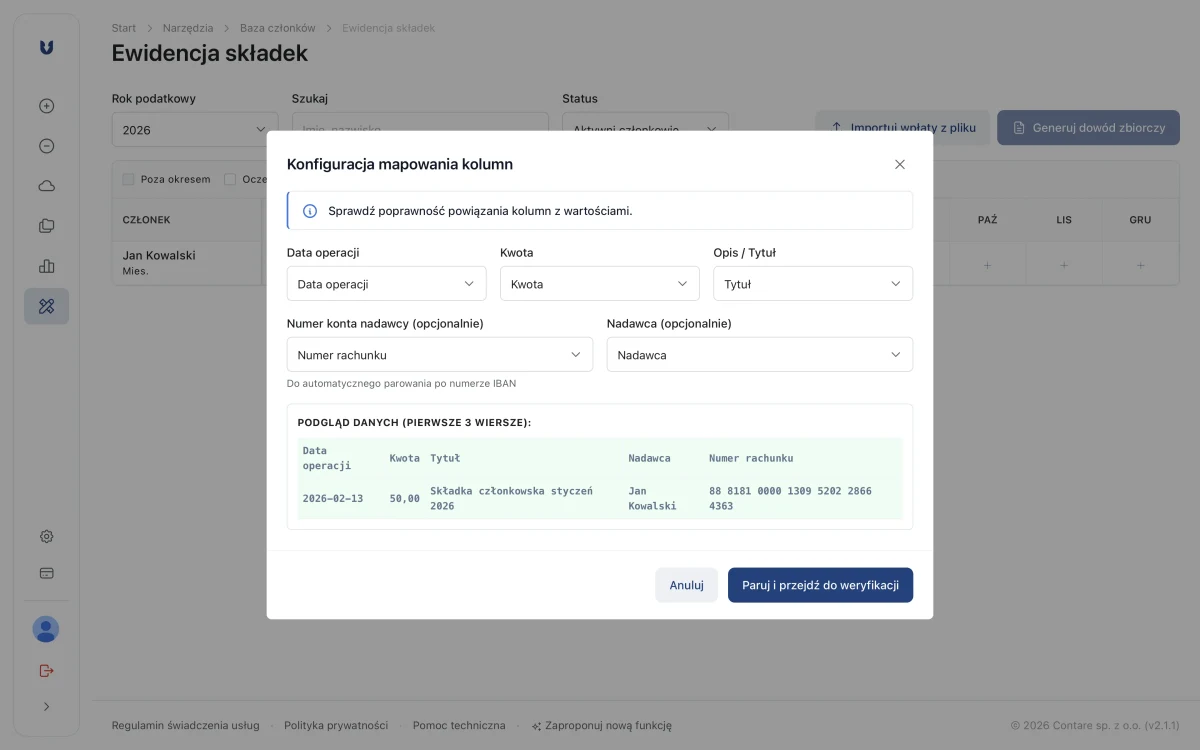Click Paruj i przejdź do weryfikacji
Viewport: 1200px width, 750px height.
point(820,585)
